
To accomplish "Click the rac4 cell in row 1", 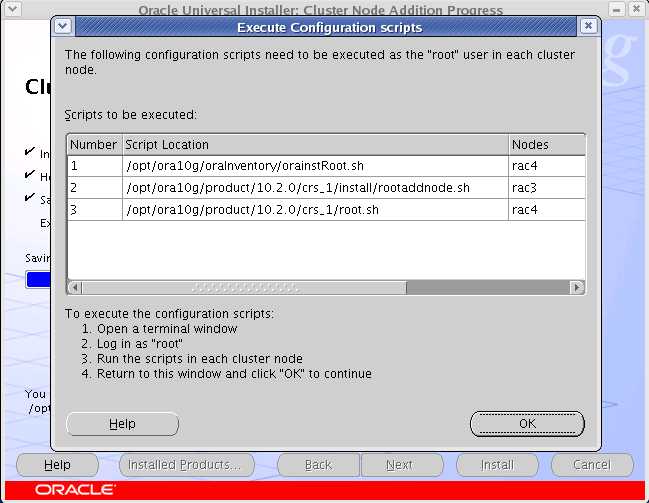I will click(x=547, y=166).
